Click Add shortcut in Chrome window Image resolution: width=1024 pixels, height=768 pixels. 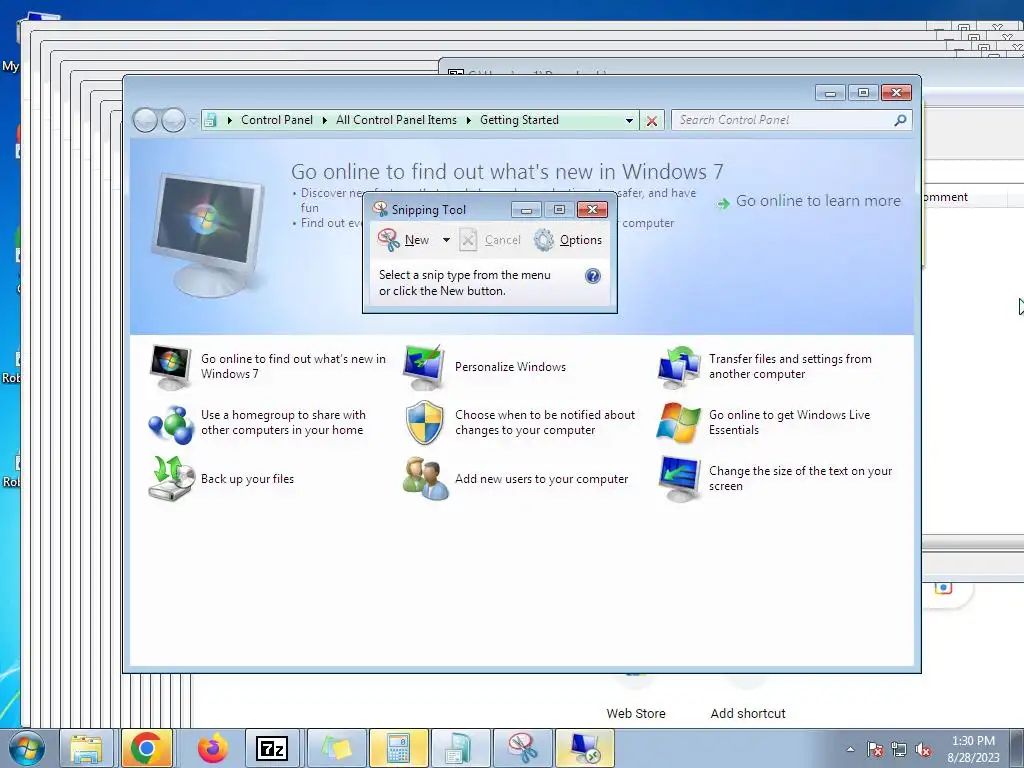(748, 713)
